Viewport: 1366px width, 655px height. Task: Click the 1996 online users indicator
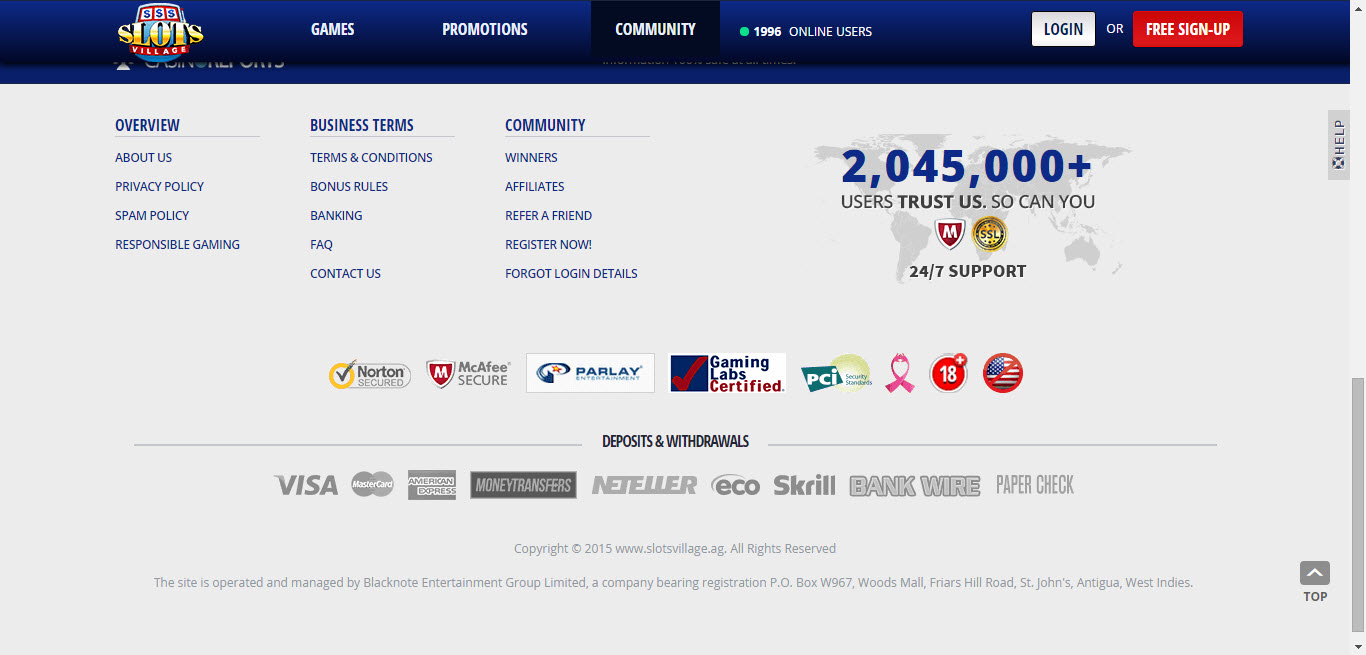pyautogui.click(x=806, y=31)
